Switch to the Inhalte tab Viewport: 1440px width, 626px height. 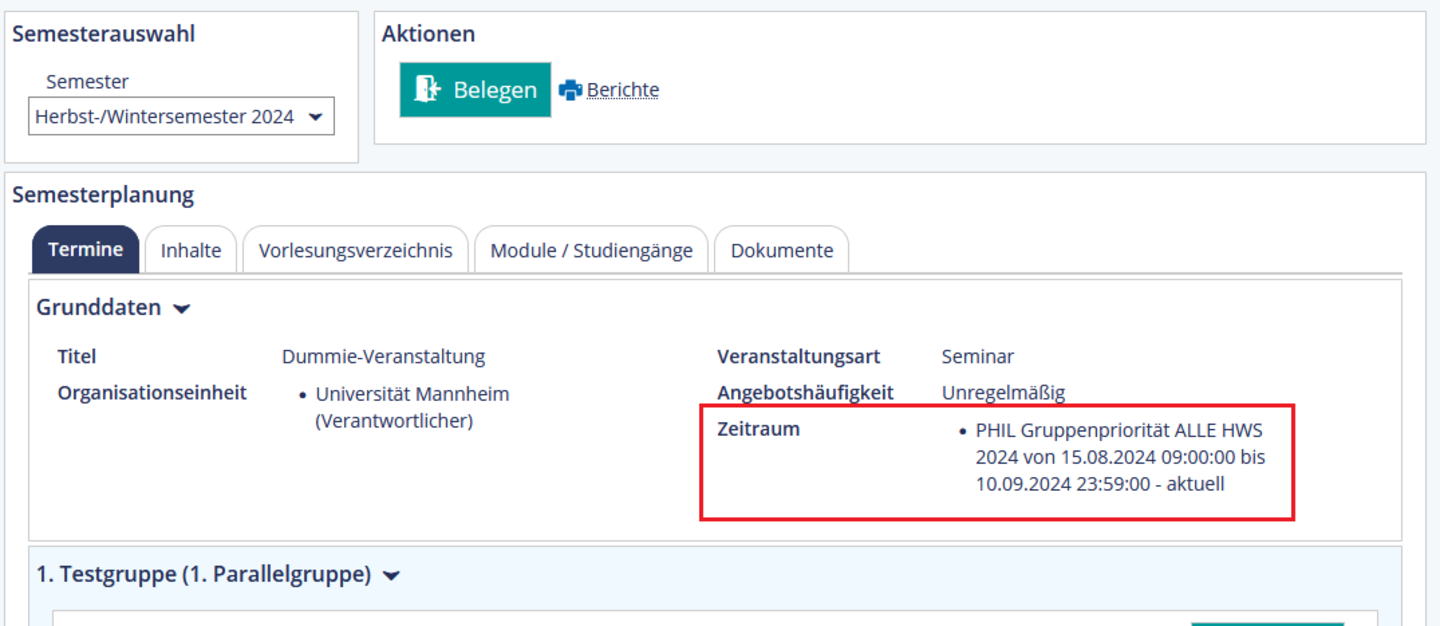pos(191,250)
